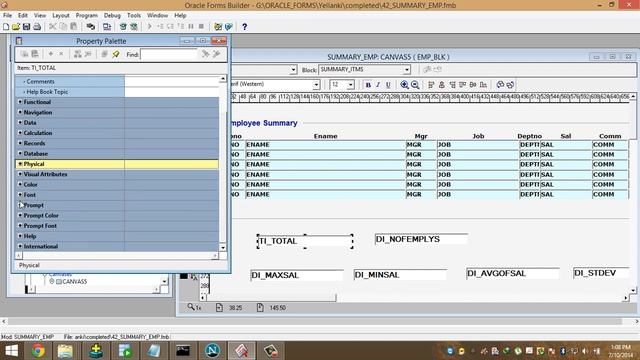This screenshot has width=640, height=360.
Task: Click the Help question mark icon
Action: pyautogui.click(x=244, y=27)
